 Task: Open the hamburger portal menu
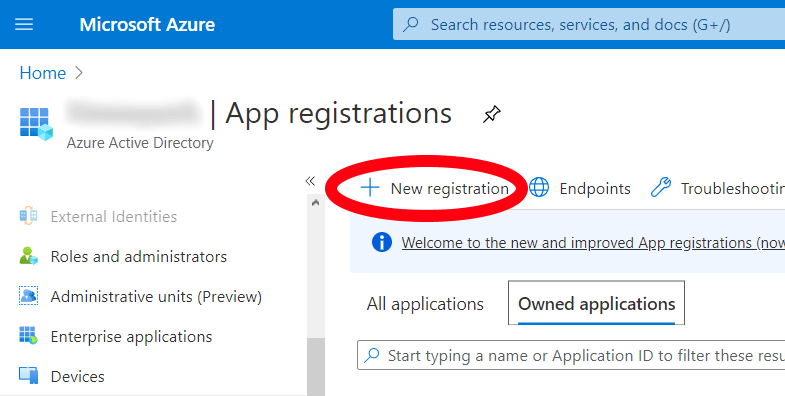click(x=24, y=24)
